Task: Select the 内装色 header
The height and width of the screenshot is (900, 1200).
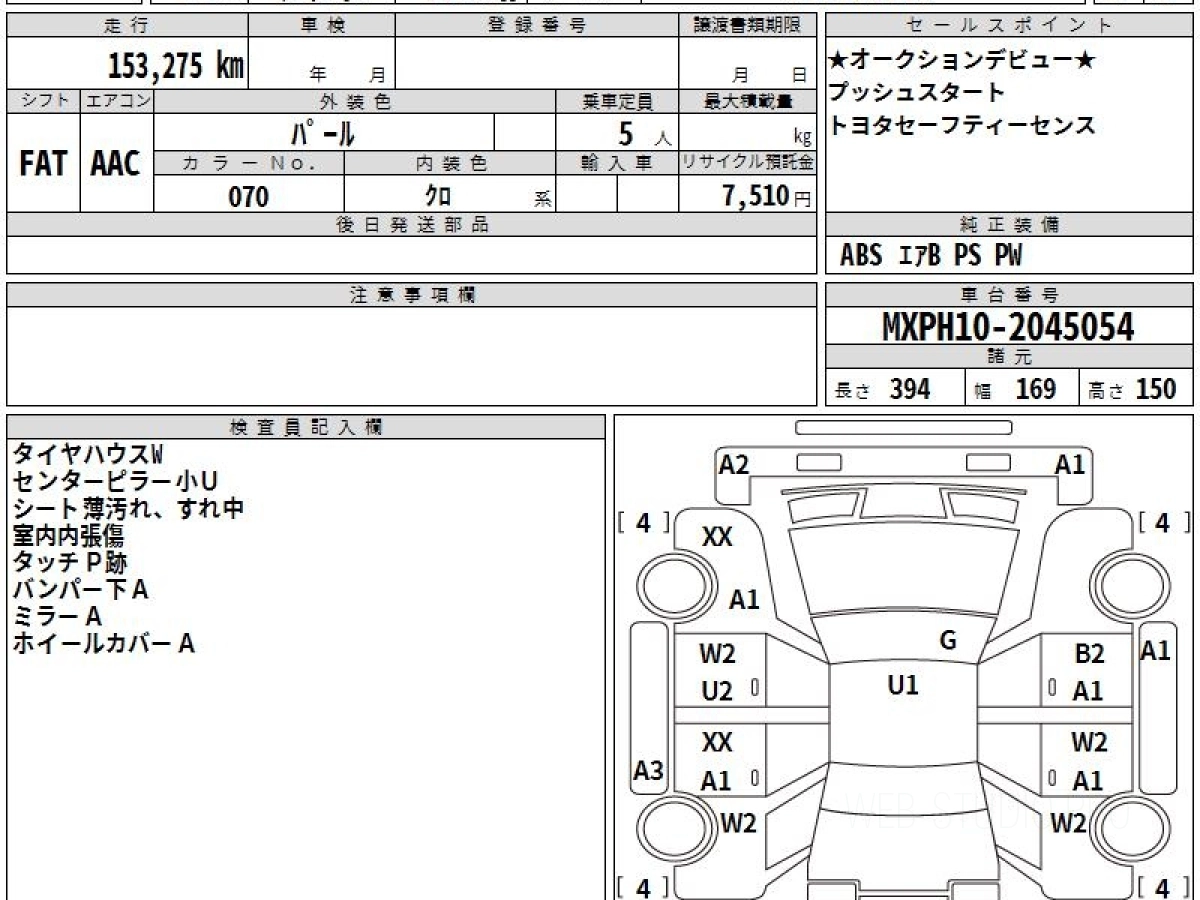Action: pos(450,163)
